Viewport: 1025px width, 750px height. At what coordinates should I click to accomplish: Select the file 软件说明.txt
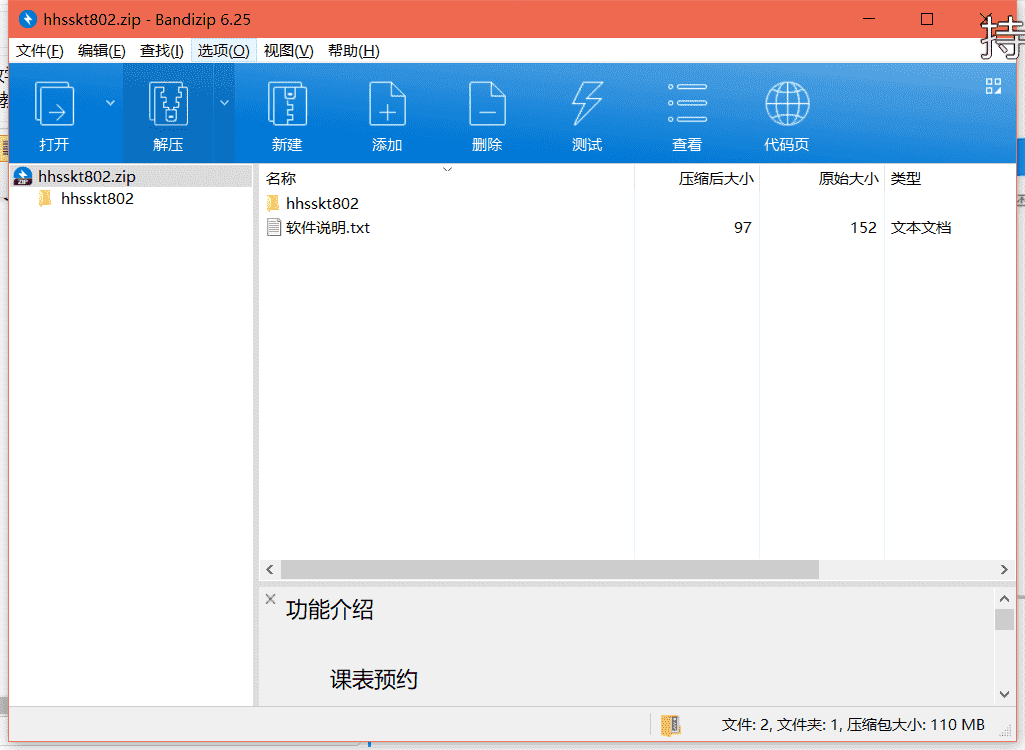(328, 228)
